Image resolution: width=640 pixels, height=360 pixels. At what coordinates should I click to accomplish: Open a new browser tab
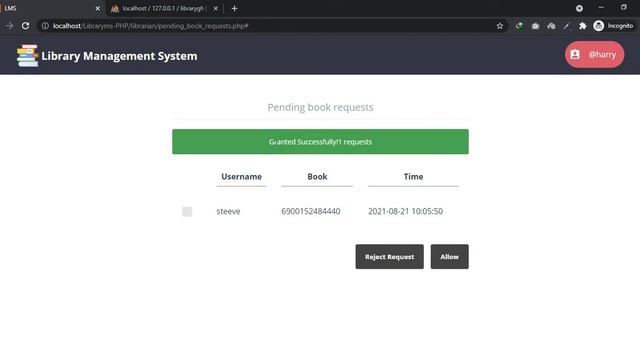[x=234, y=8]
